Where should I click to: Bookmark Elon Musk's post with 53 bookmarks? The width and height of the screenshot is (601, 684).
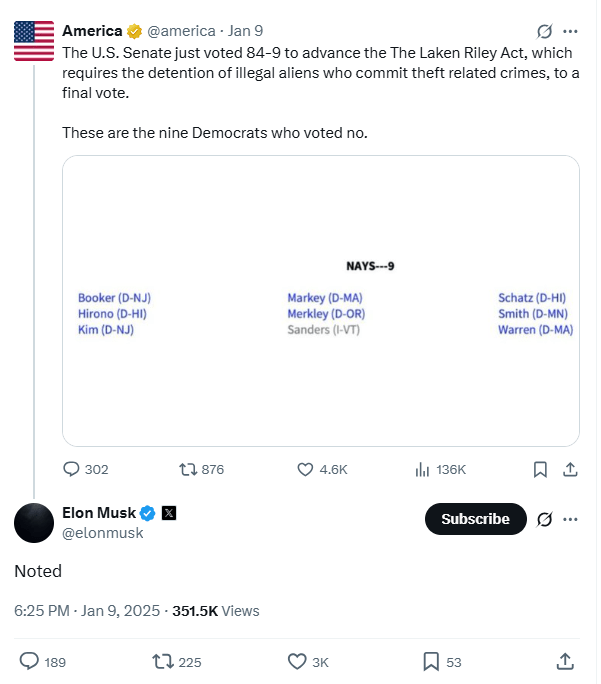[x=431, y=661]
